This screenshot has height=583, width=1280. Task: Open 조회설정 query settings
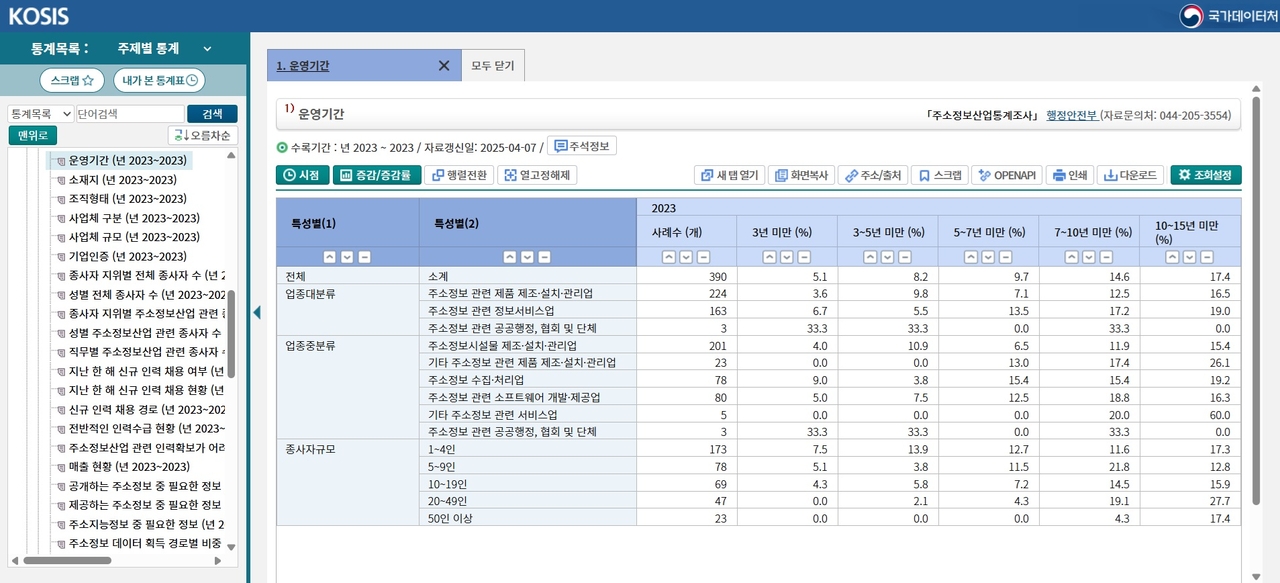1206,175
